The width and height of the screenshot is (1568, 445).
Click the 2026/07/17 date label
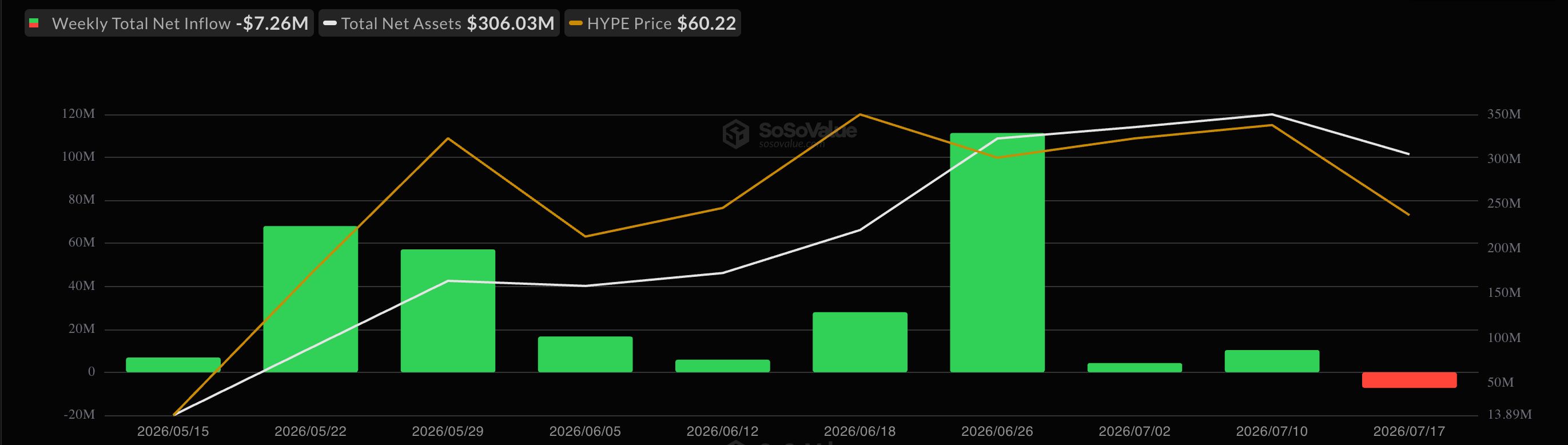coord(1409,432)
